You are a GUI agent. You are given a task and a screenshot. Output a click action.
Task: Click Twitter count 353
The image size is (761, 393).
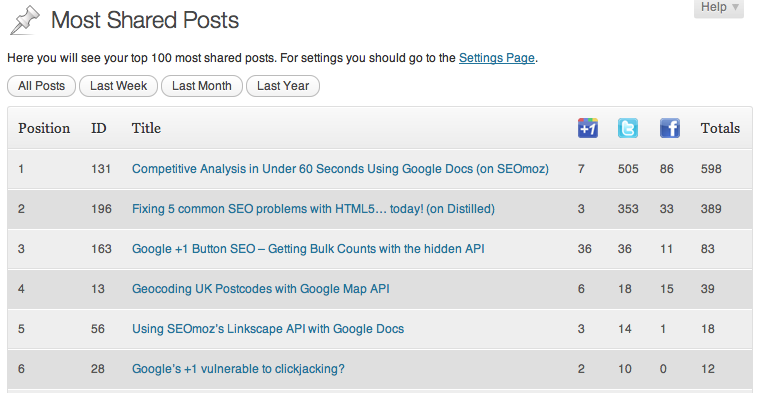(628, 209)
